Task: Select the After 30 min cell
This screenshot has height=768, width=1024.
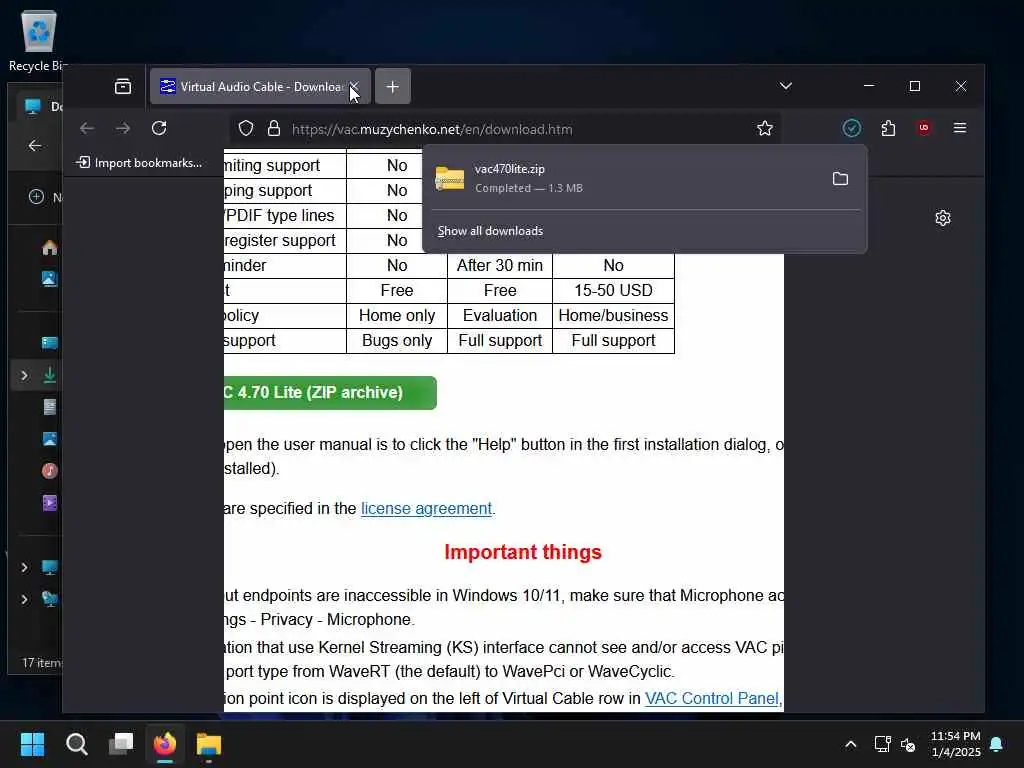Action: [500, 265]
